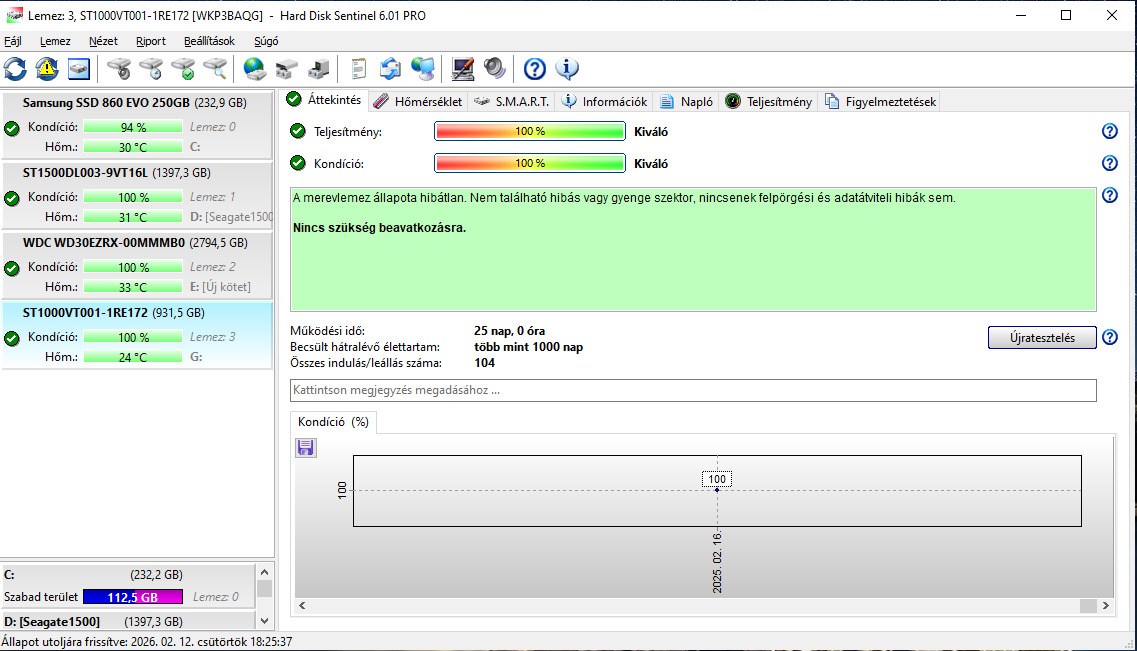Viewport: 1137px width, 651px height.
Task: Click the blue question mark toolbar icon
Action: 534,69
